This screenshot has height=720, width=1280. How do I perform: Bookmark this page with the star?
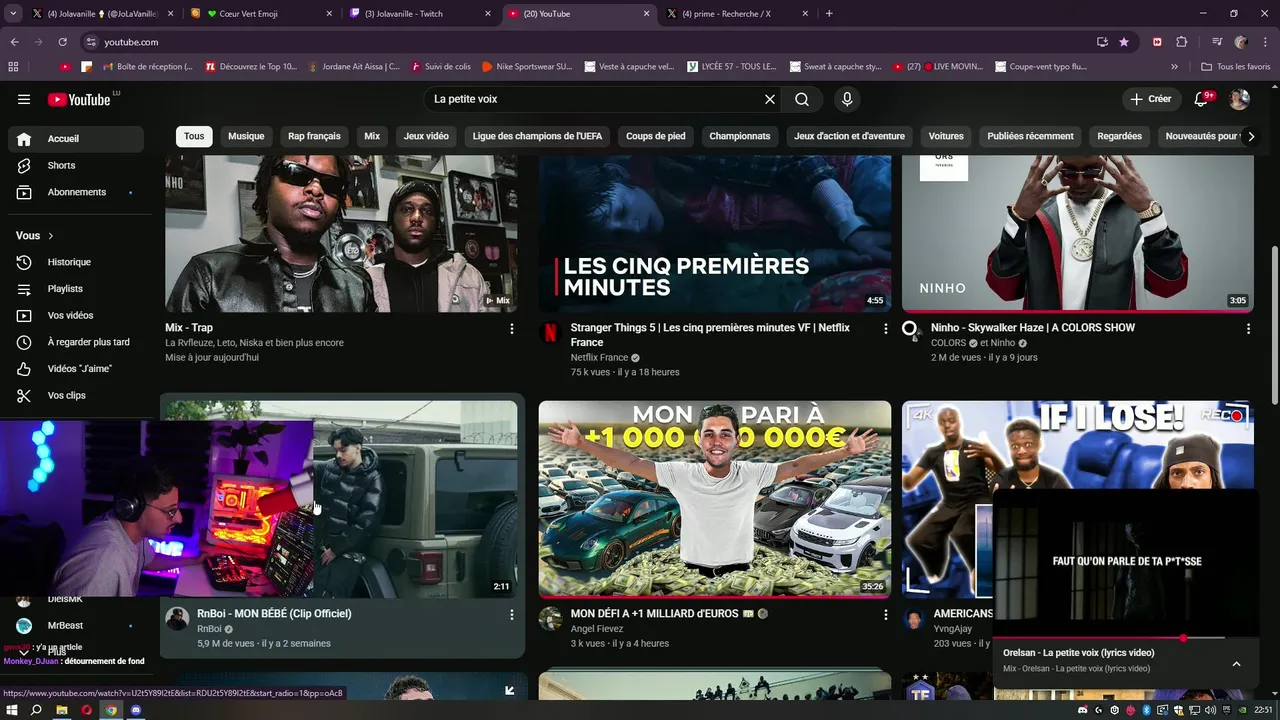coord(1124,42)
